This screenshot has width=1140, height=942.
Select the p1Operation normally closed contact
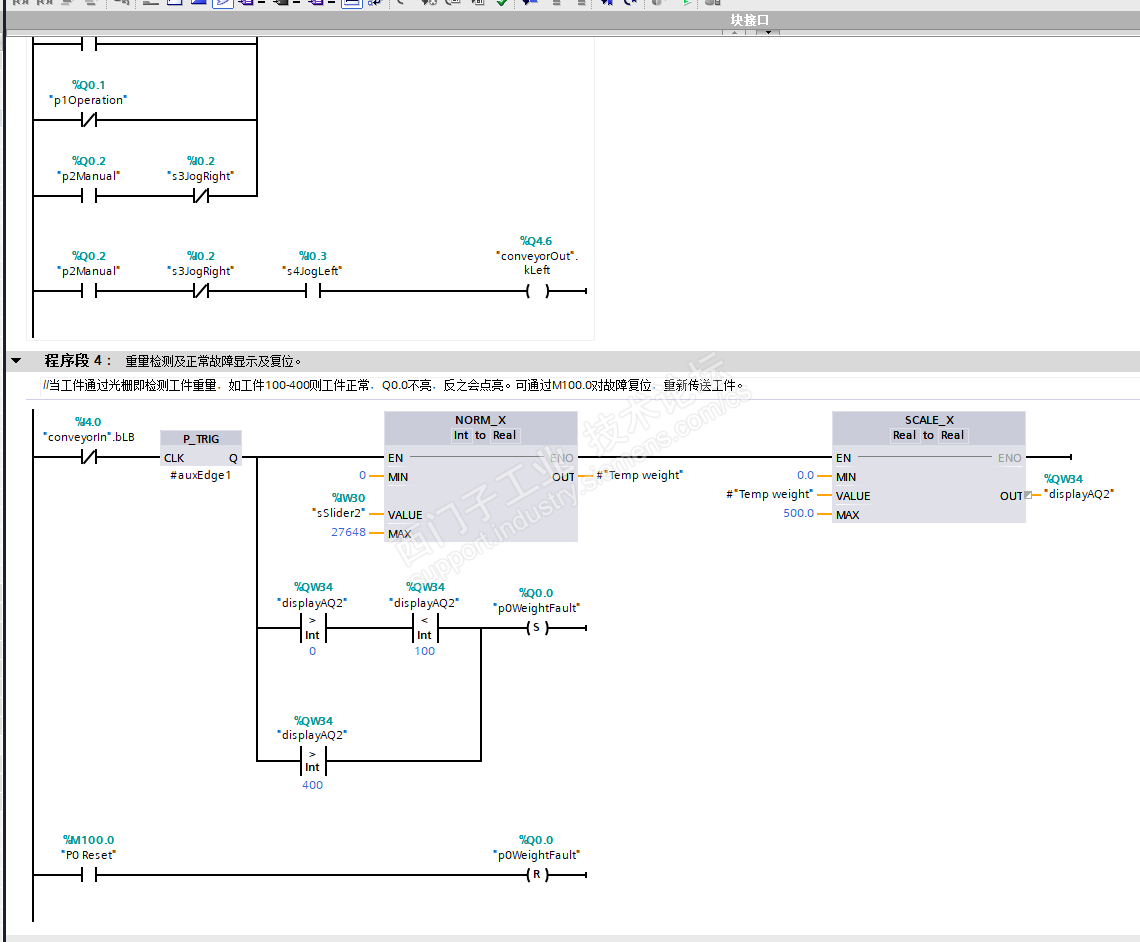click(89, 120)
